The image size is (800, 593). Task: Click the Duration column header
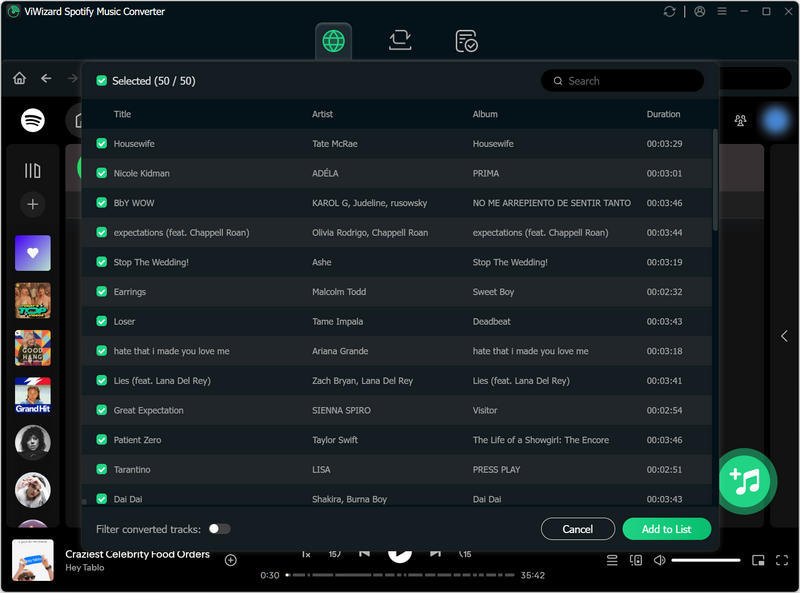(663, 114)
